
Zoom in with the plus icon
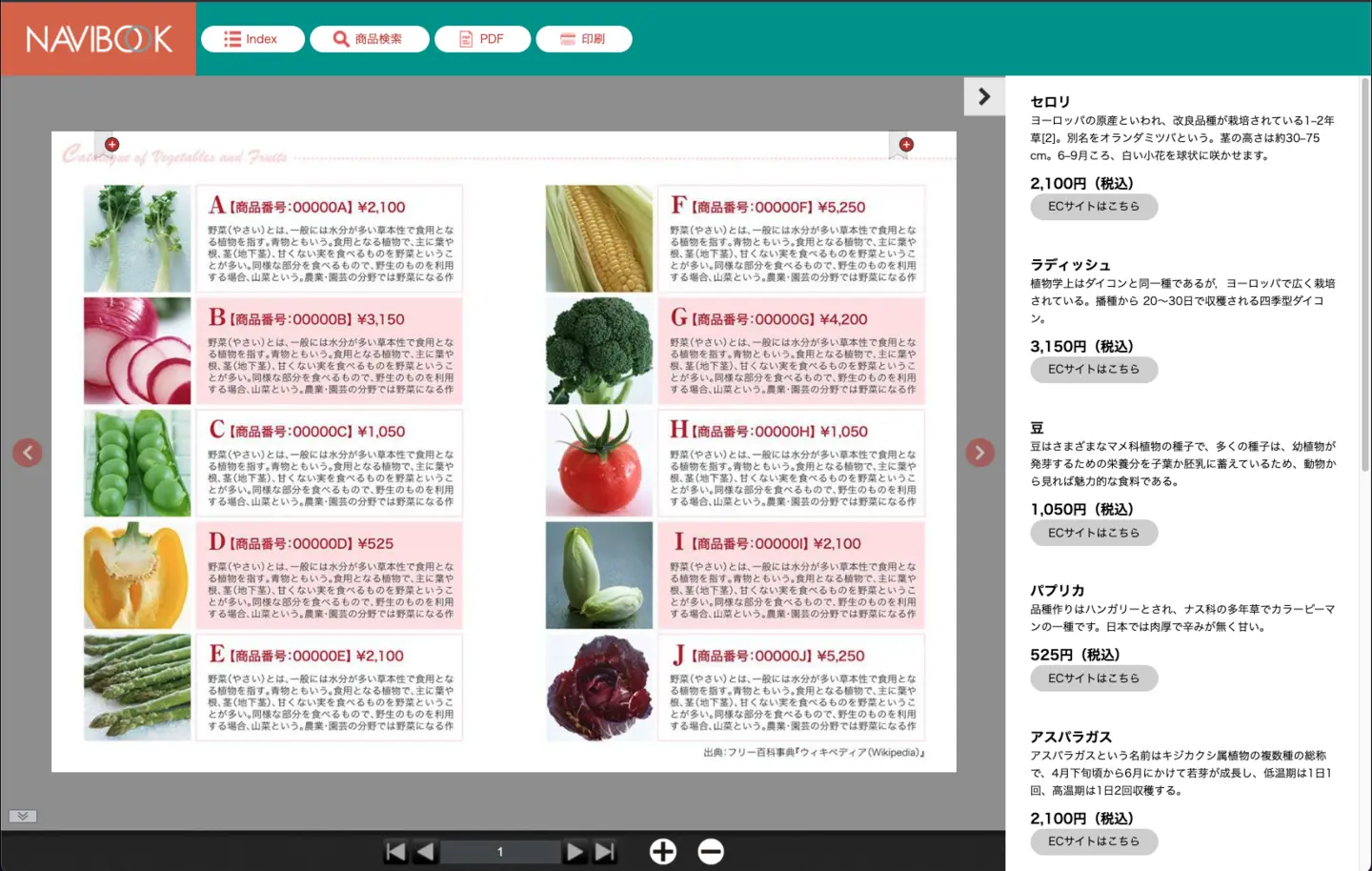tap(663, 851)
